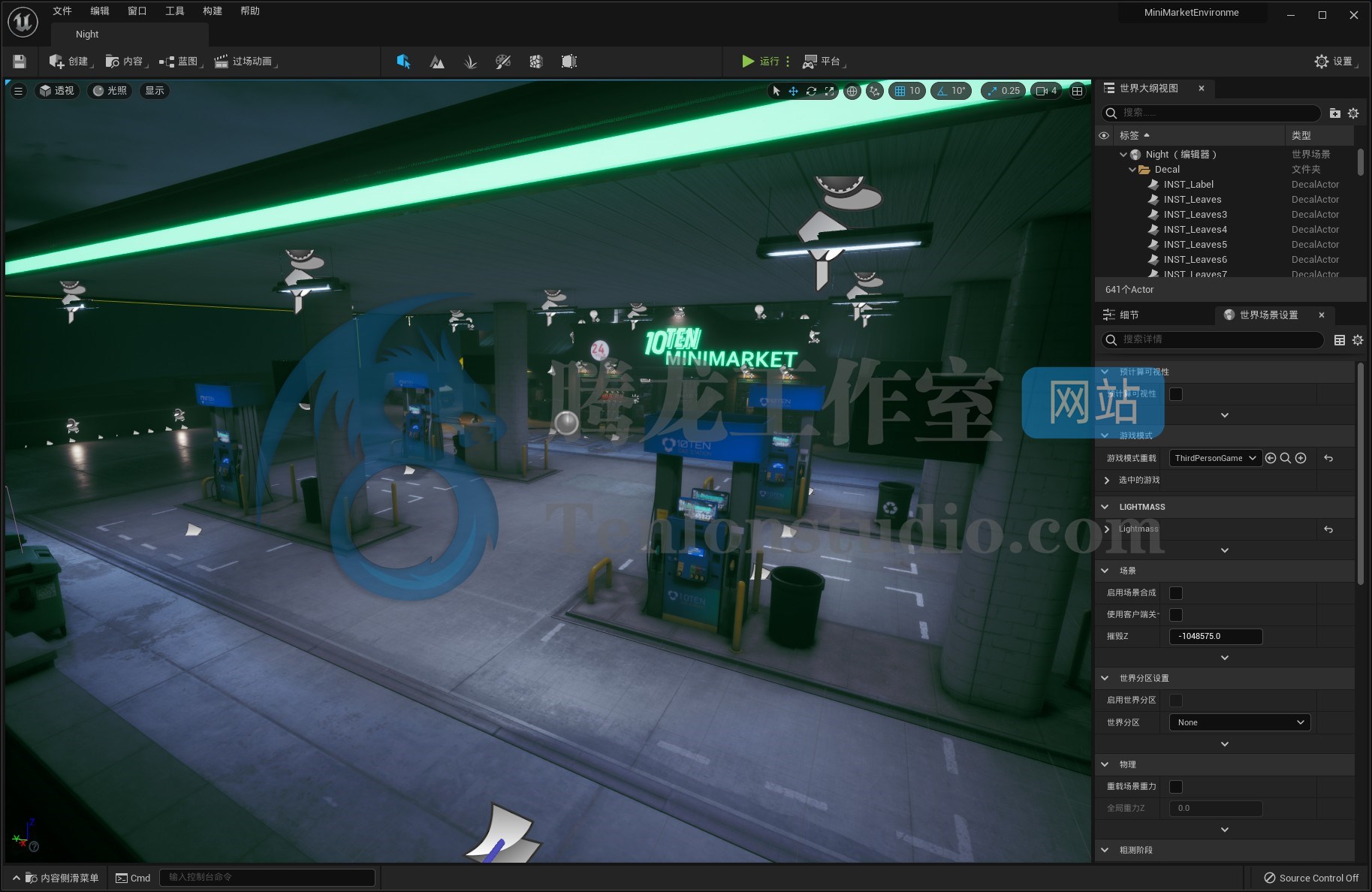Open outliner settings gear icon
This screenshot has width=1372, height=892.
(x=1353, y=113)
